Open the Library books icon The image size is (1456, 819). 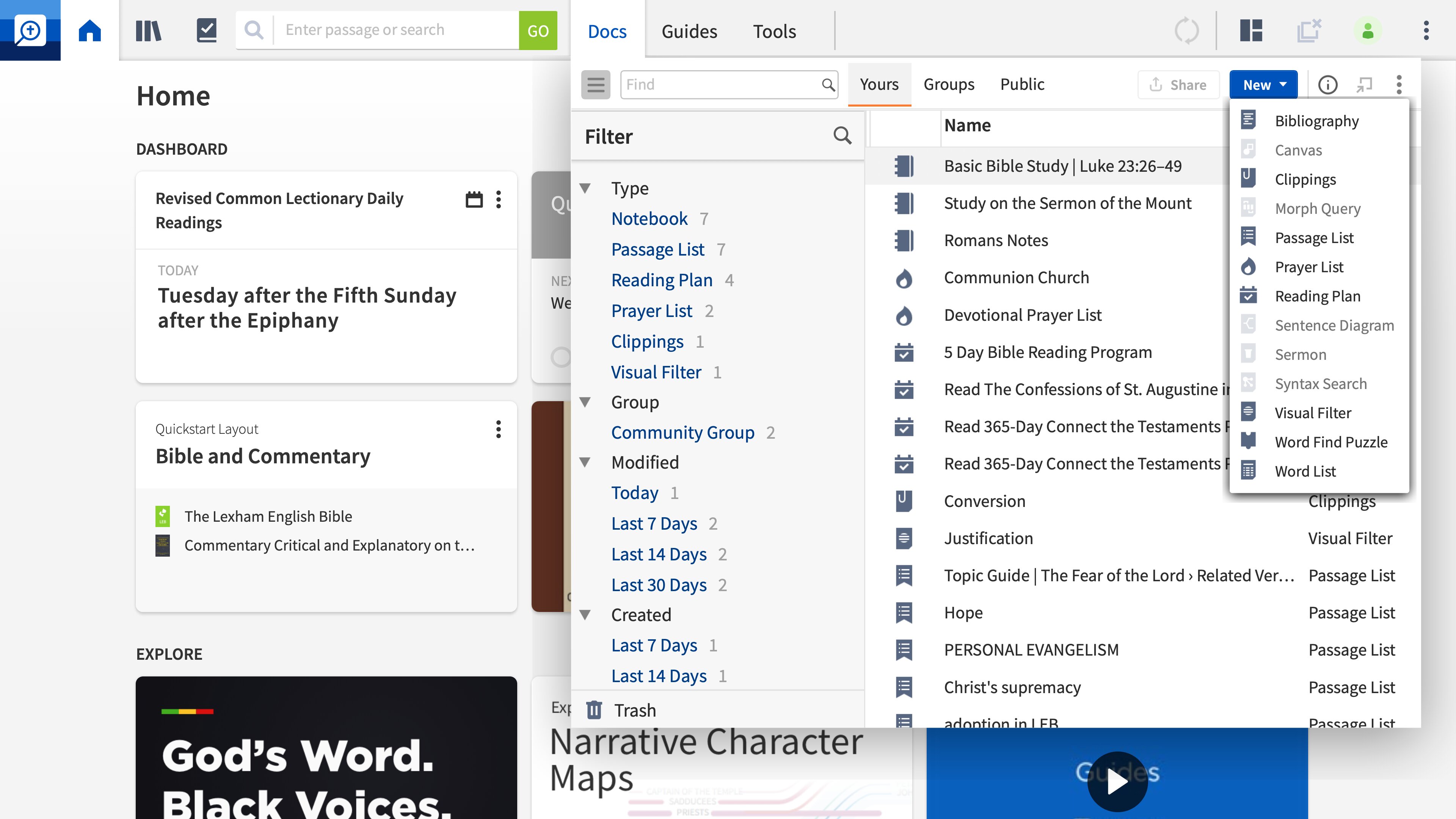coord(148,30)
